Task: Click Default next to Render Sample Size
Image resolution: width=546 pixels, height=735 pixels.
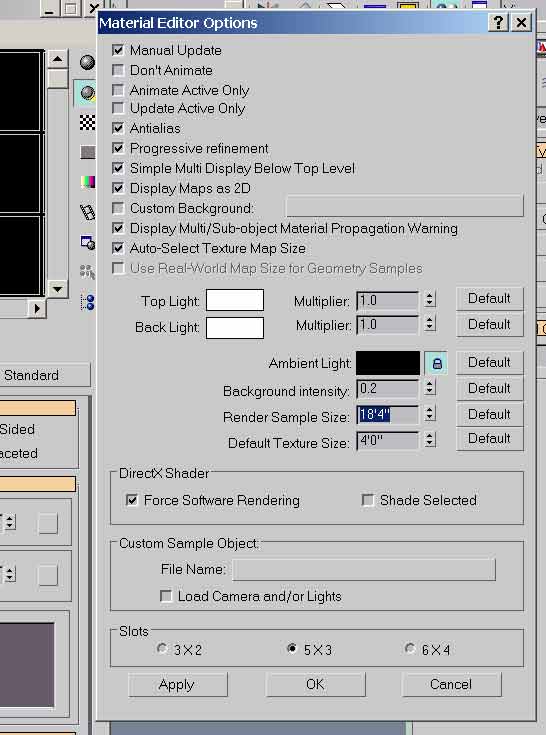Action: pos(489,414)
